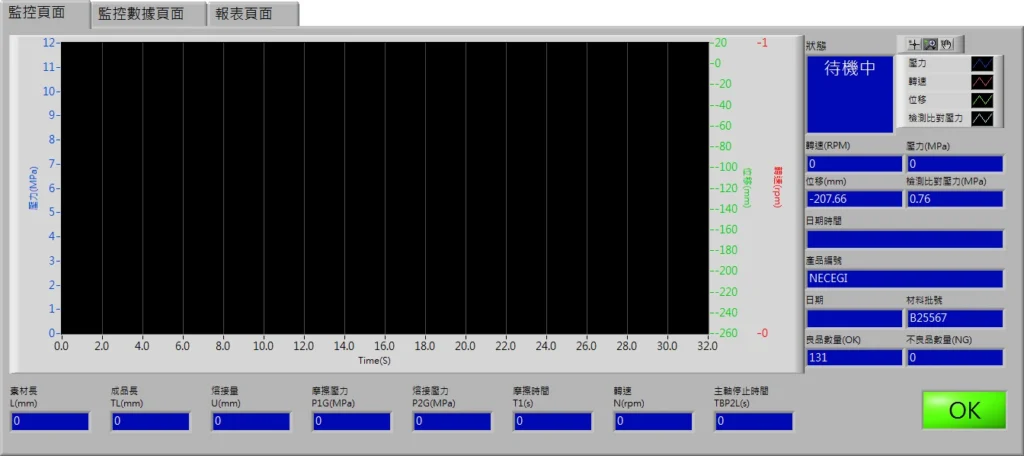Click the 良品數量(OK) field showing 131
Image resolution: width=1024 pixels, height=456 pixels.
click(854, 357)
